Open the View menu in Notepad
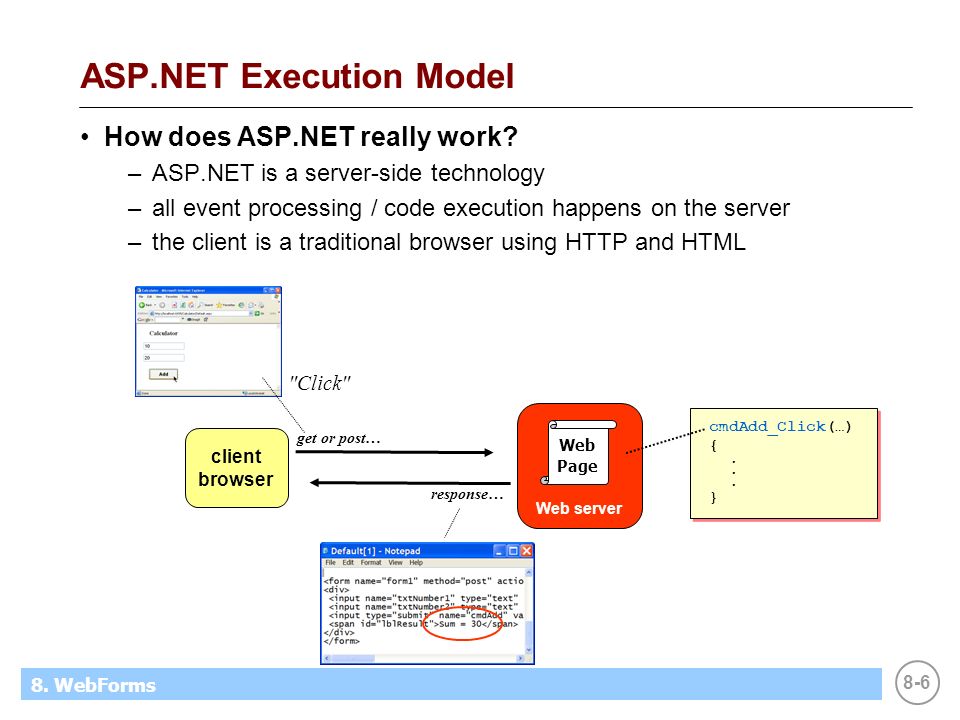Image resolution: width=960 pixels, height=720 pixels. point(396,563)
